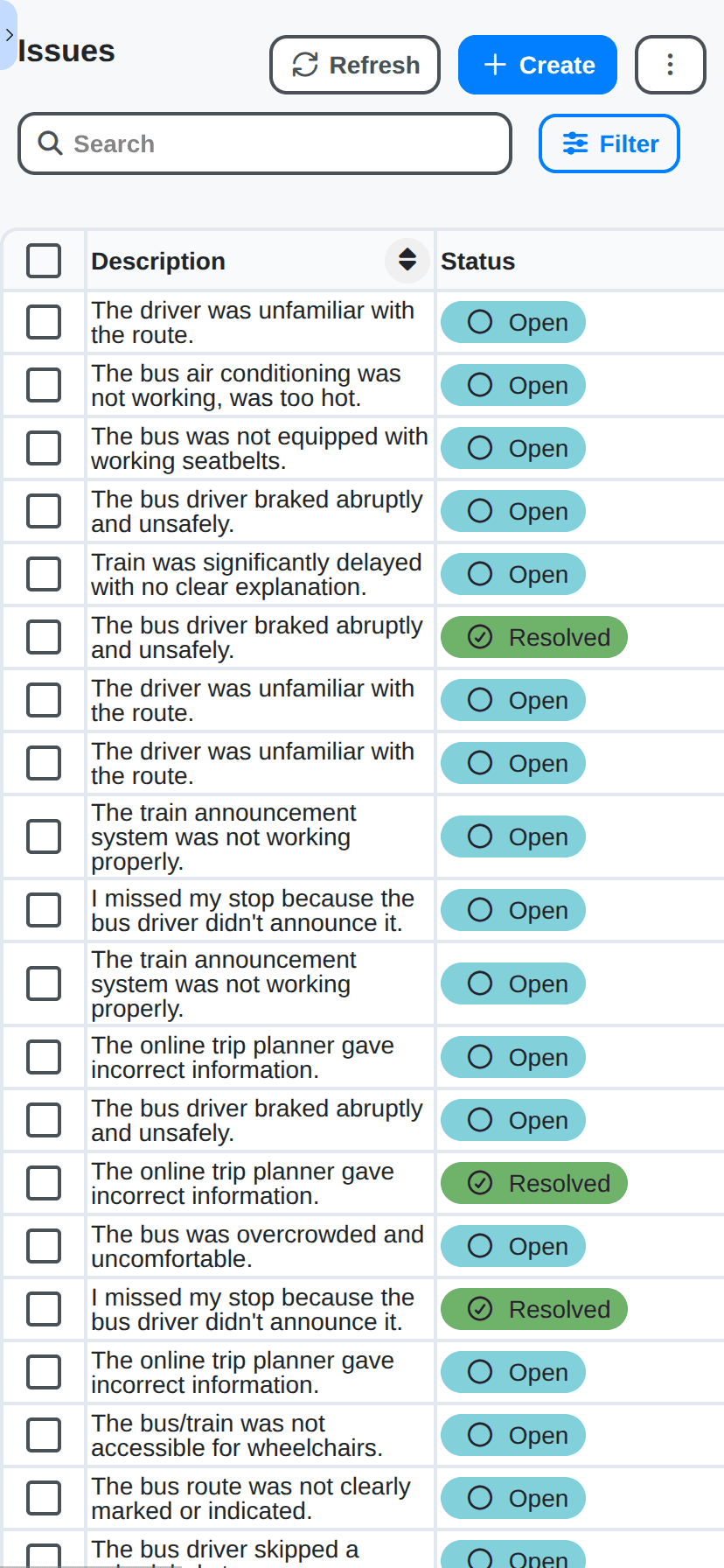Click the plus icon on the Create button
Viewport: 724px width, 1568px height.
click(x=495, y=64)
